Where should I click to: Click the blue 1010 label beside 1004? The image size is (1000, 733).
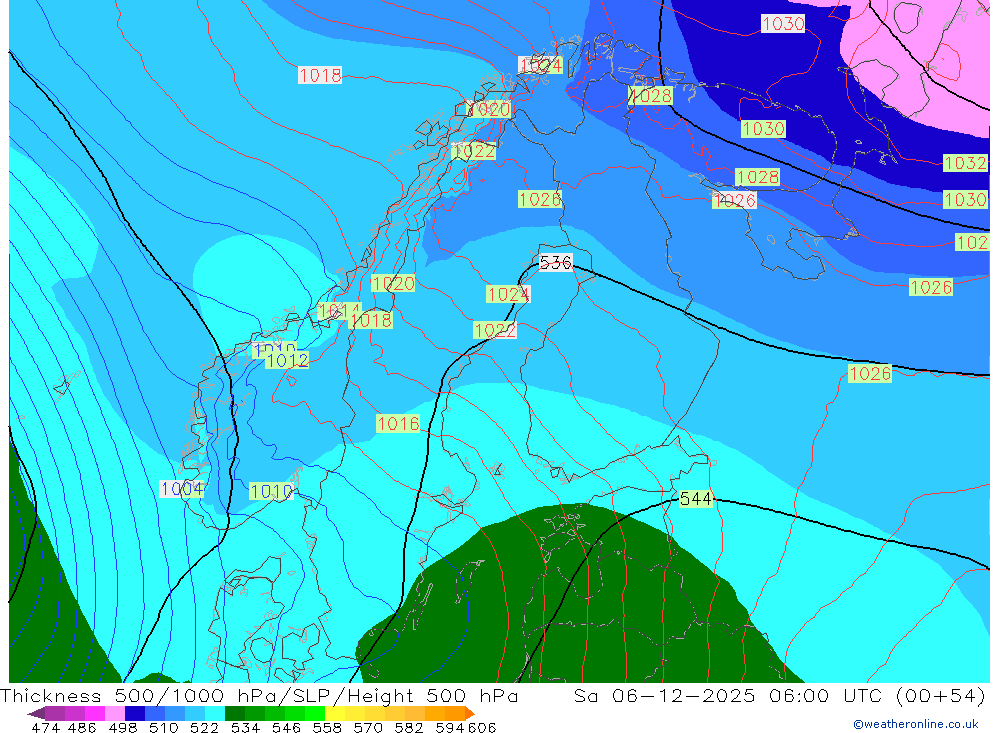[x=272, y=492]
